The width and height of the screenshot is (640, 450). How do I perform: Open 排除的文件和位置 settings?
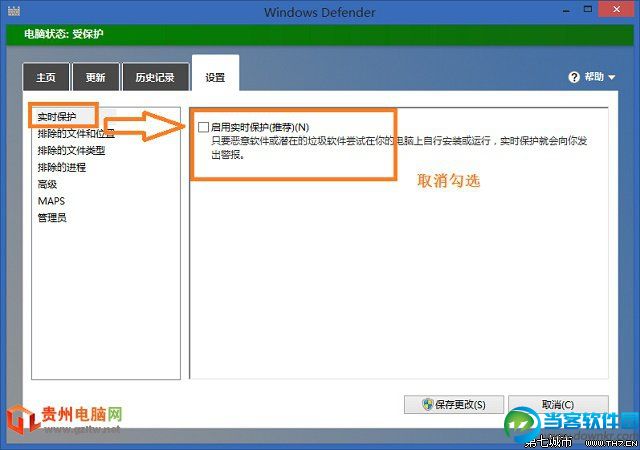76,134
